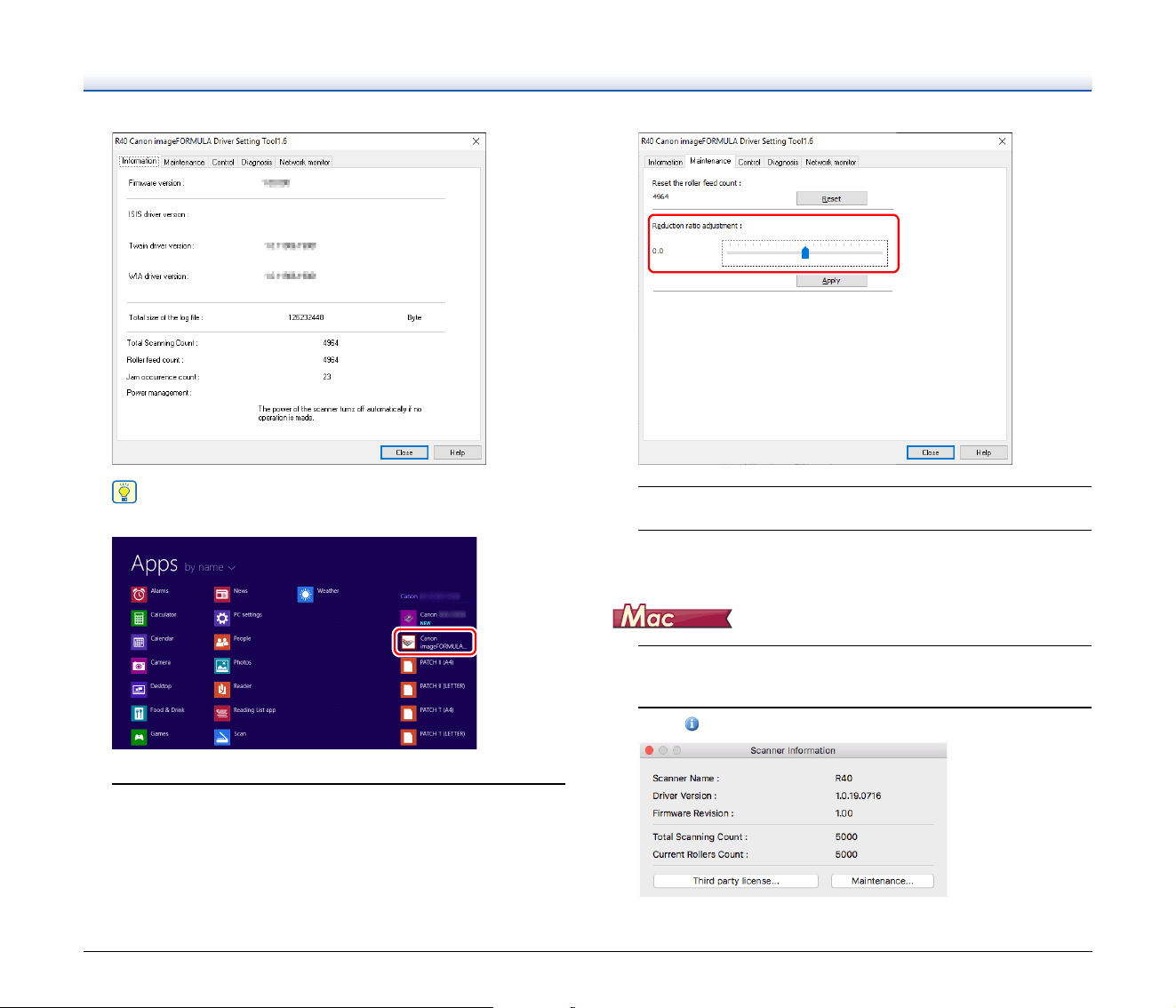
Task: Click Close button in the Maintenance window
Action: coord(931,452)
